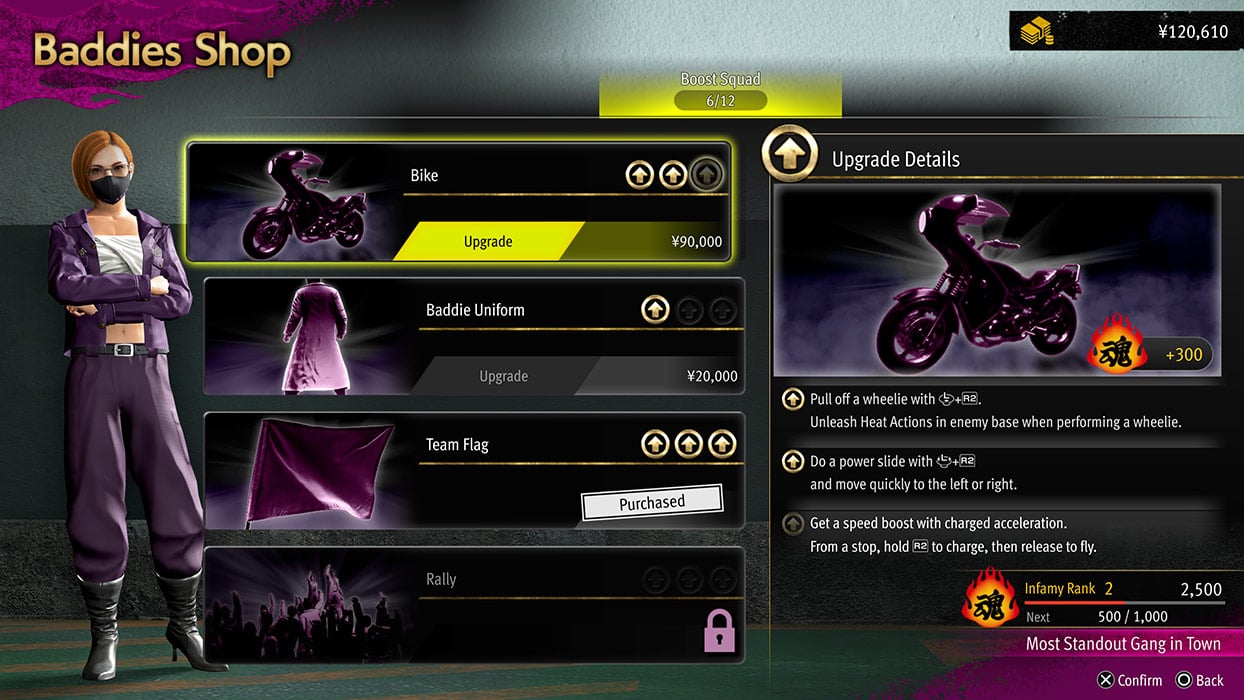
Task: Click the +300 flame bonus badge
Action: click(x=1152, y=354)
